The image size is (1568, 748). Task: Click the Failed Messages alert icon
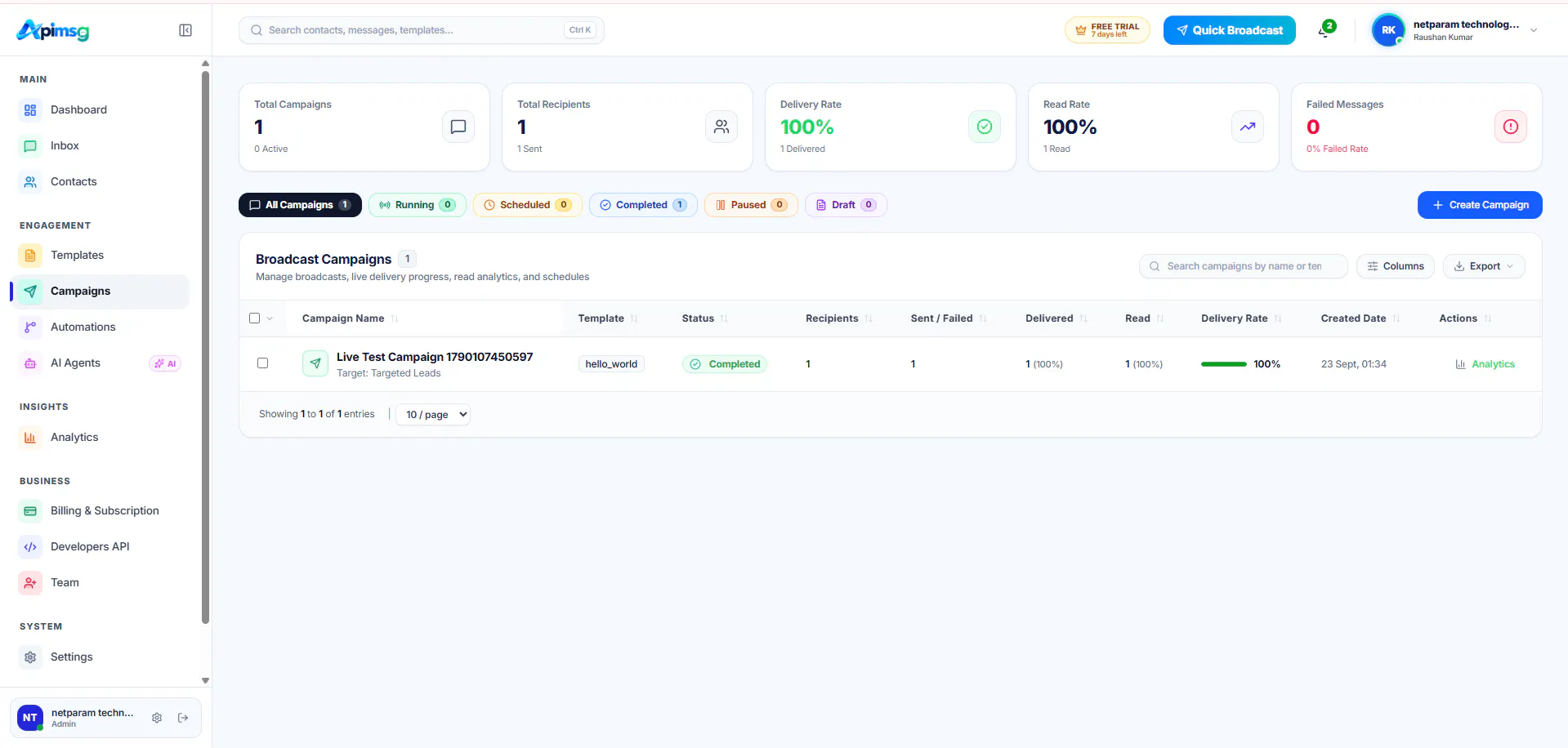(x=1511, y=127)
